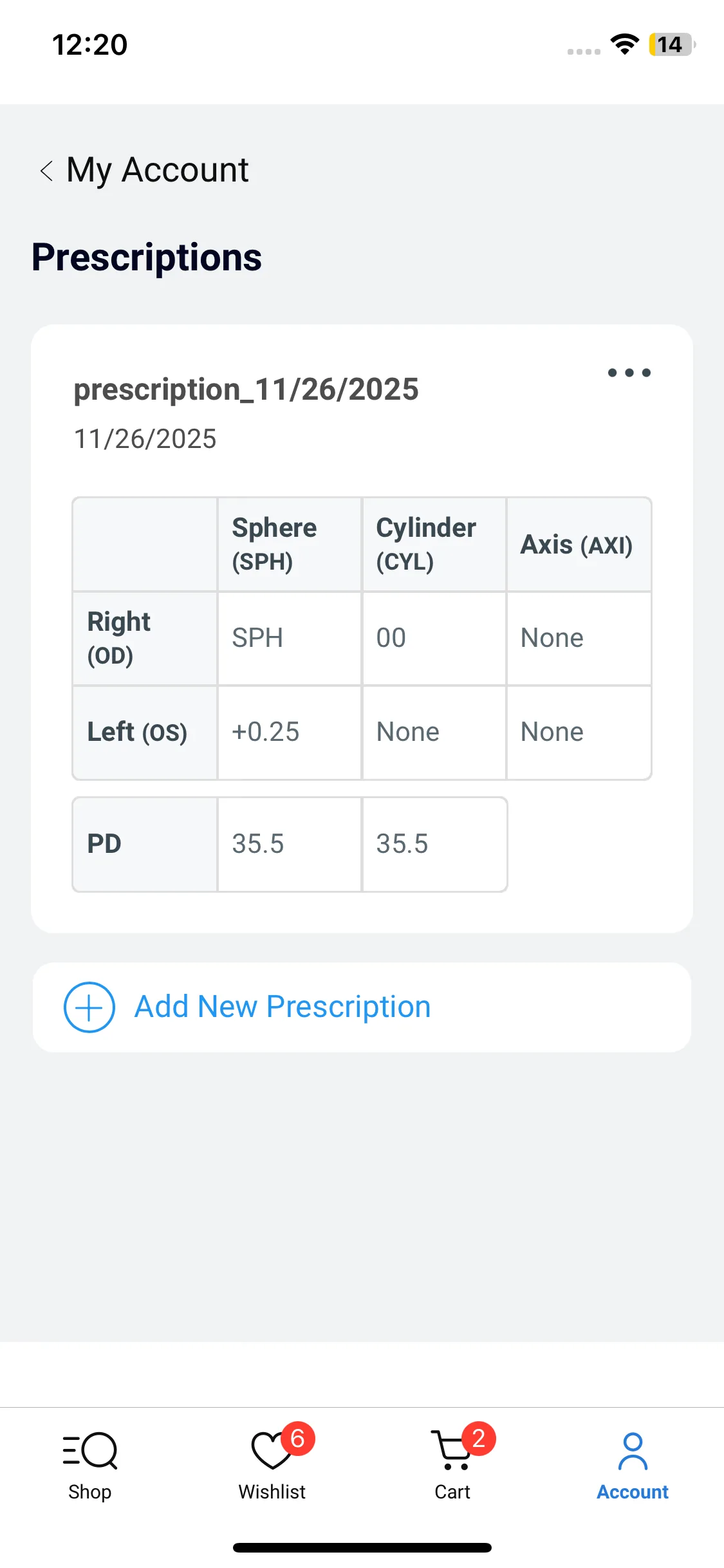Tap the cart badge showing 2
This screenshot has width=724, height=1568.
click(x=479, y=1439)
